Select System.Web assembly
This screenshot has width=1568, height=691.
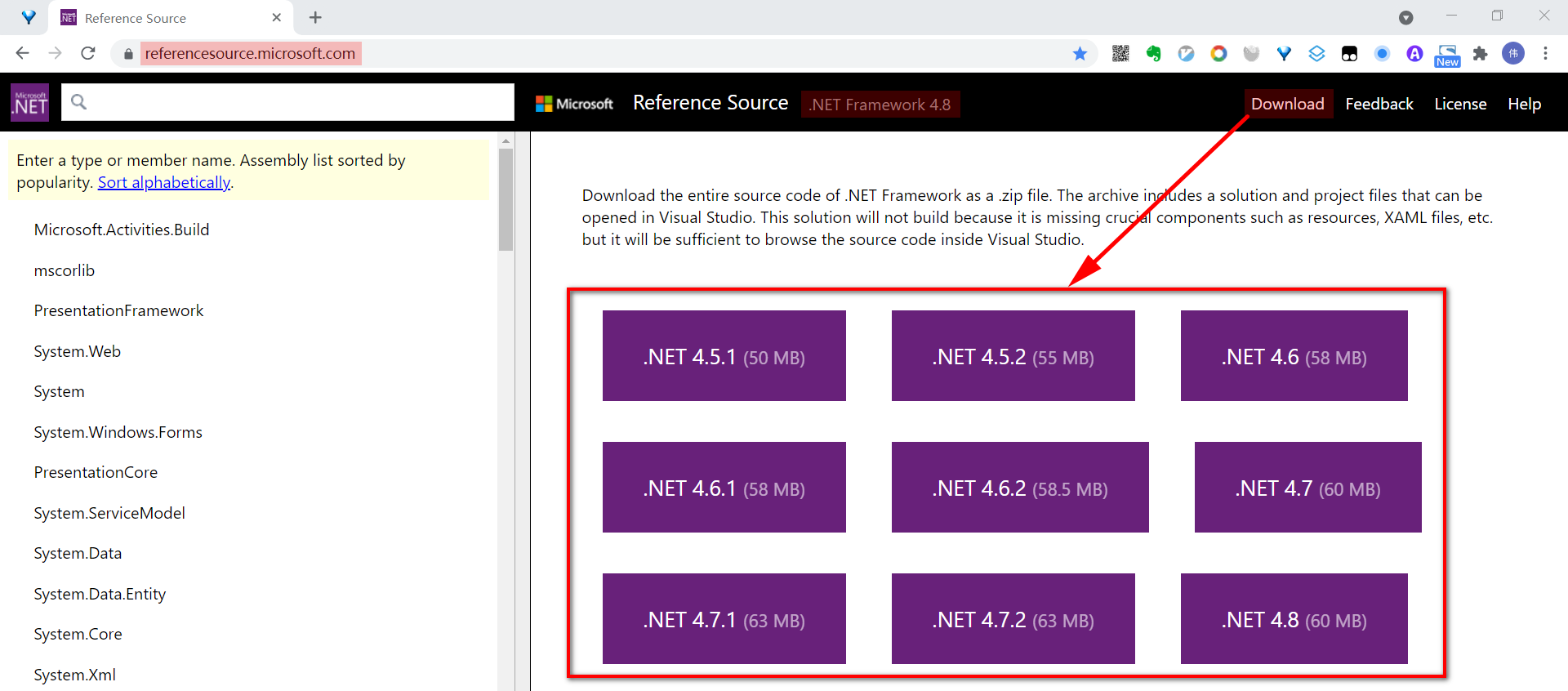pyautogui.click(x=78, y=351)
